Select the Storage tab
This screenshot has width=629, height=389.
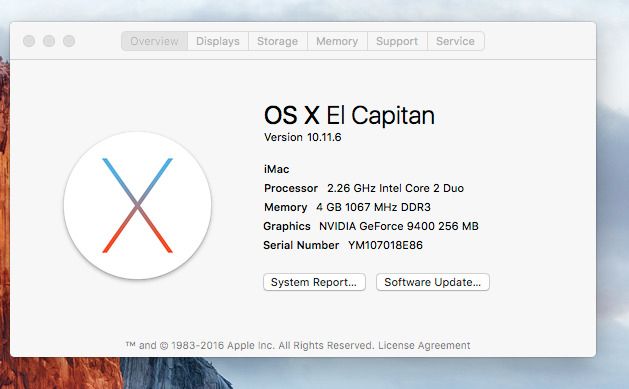pyautogui.click(x=278, y=41)
